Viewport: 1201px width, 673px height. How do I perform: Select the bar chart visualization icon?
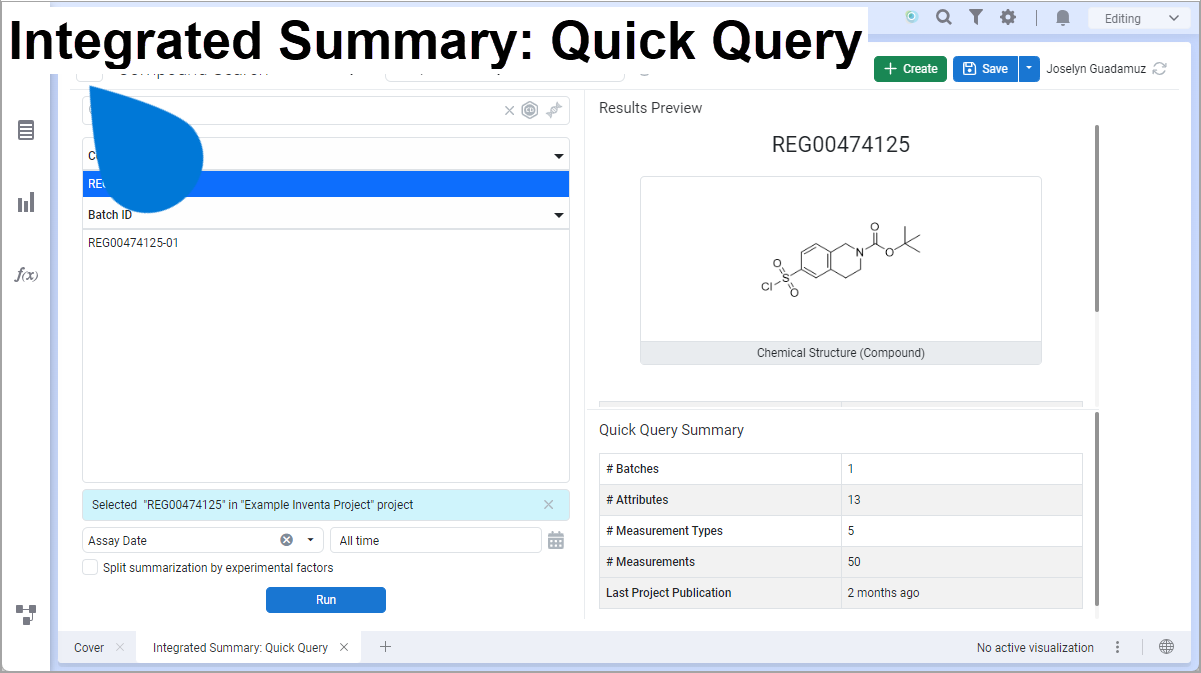[x=26, y=202]
